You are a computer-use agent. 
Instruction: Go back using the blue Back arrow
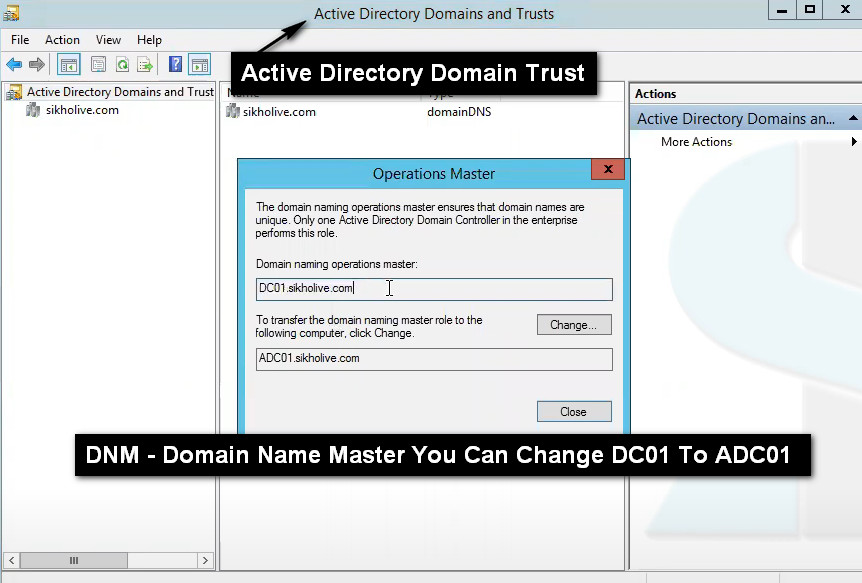tap(14, 65)
